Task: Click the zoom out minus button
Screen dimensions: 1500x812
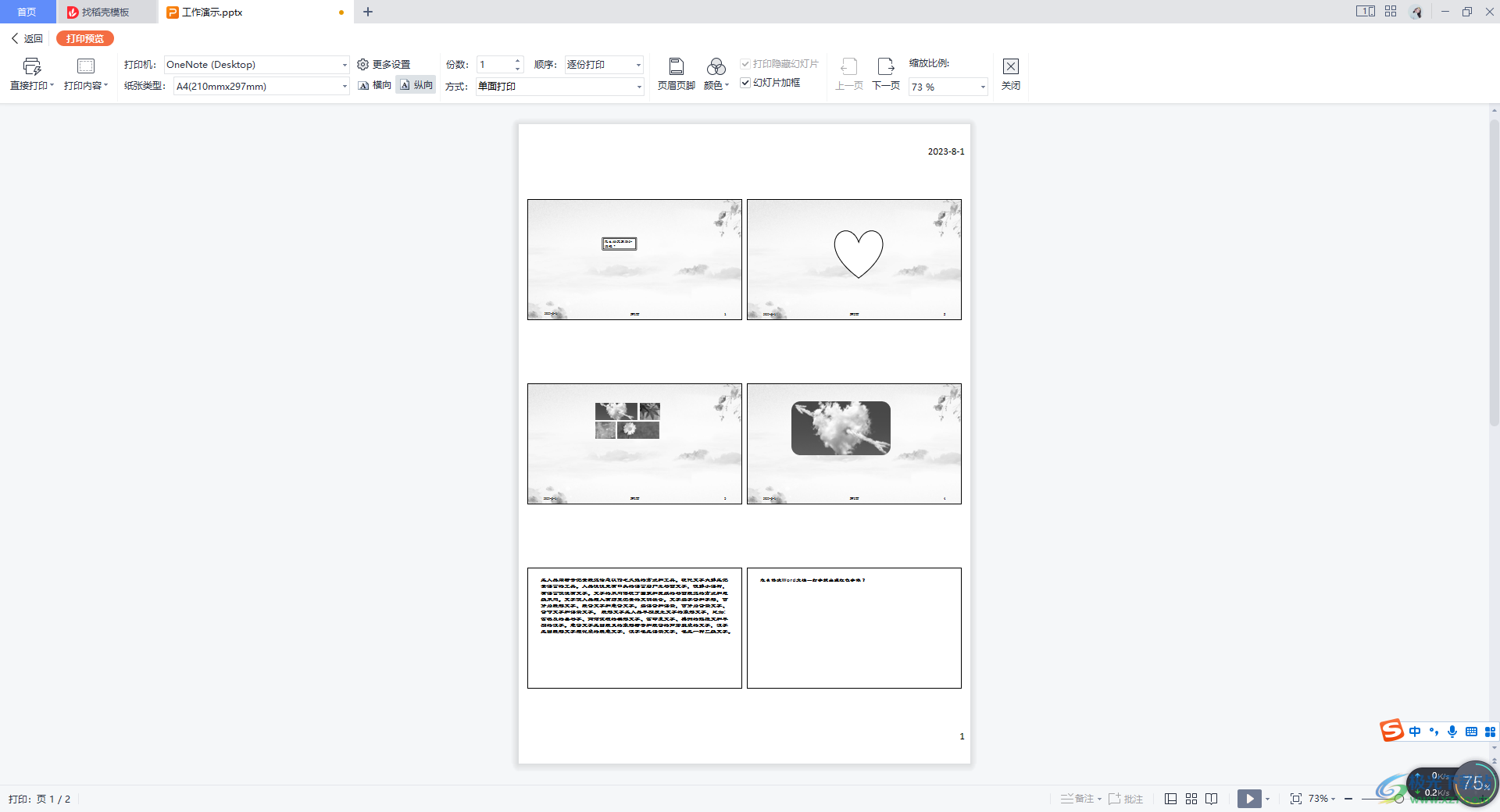Action: (1348, 799)
